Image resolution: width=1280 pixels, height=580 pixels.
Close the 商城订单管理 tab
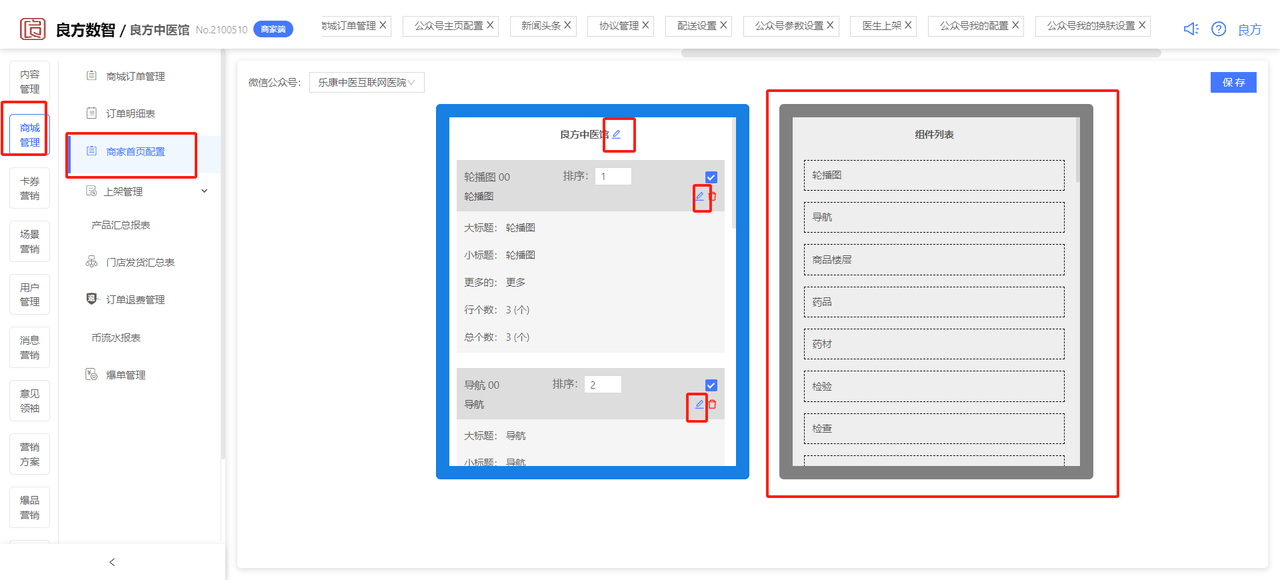tap(383, 25)
